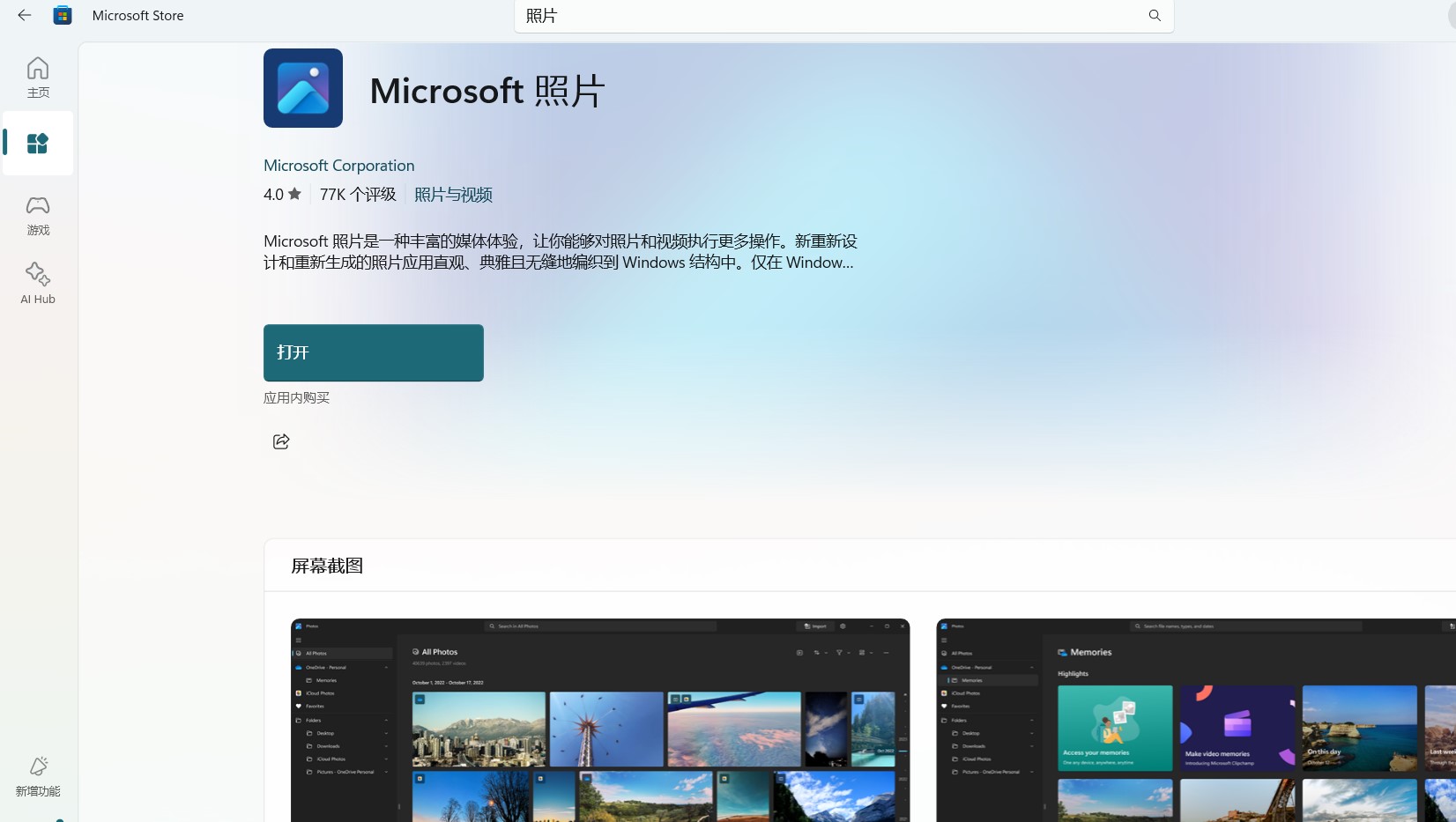Open the All Photos screenshot thumbnail
1456x822 pixels.
pyautogui.click(x=600, y=720)
